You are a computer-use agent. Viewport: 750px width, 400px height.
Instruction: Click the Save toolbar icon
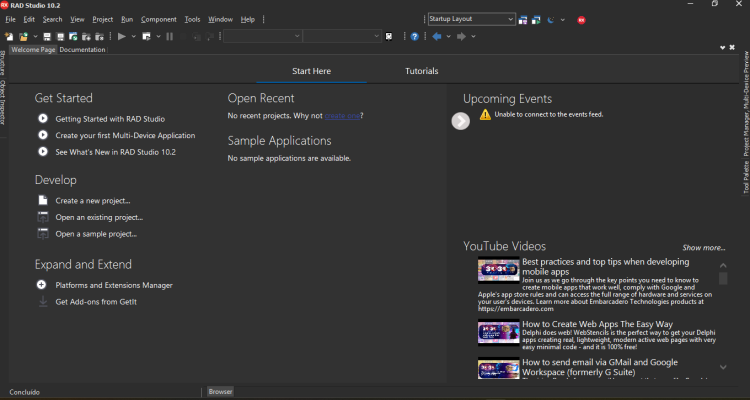tap(47, 36)
